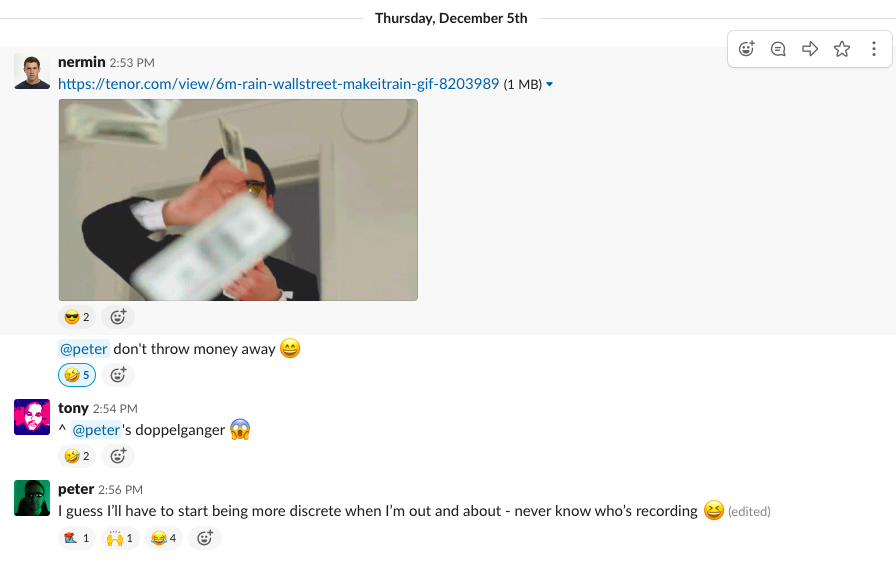Click the add reaction icon in message toolbar

point(746,49)
